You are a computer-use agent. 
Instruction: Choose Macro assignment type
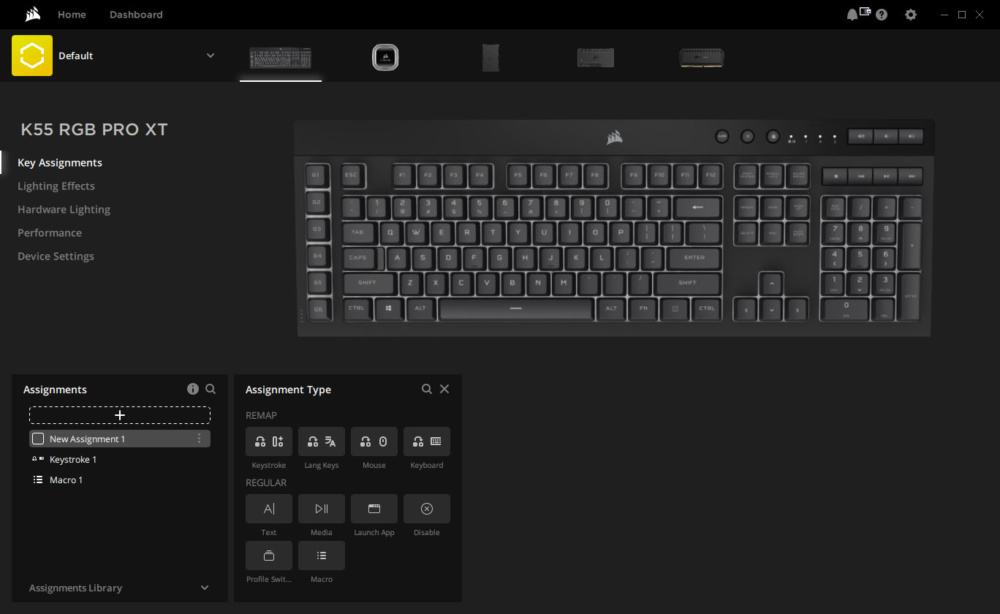321,556
